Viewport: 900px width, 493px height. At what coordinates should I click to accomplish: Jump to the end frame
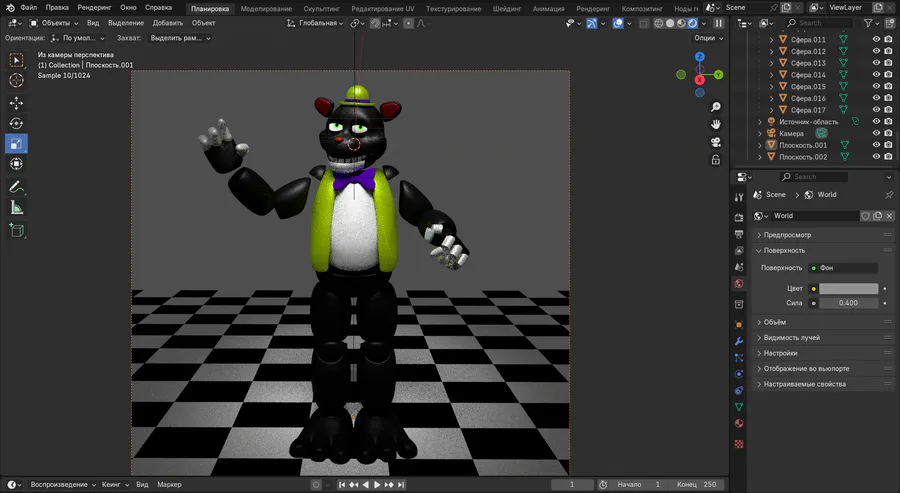401,484
